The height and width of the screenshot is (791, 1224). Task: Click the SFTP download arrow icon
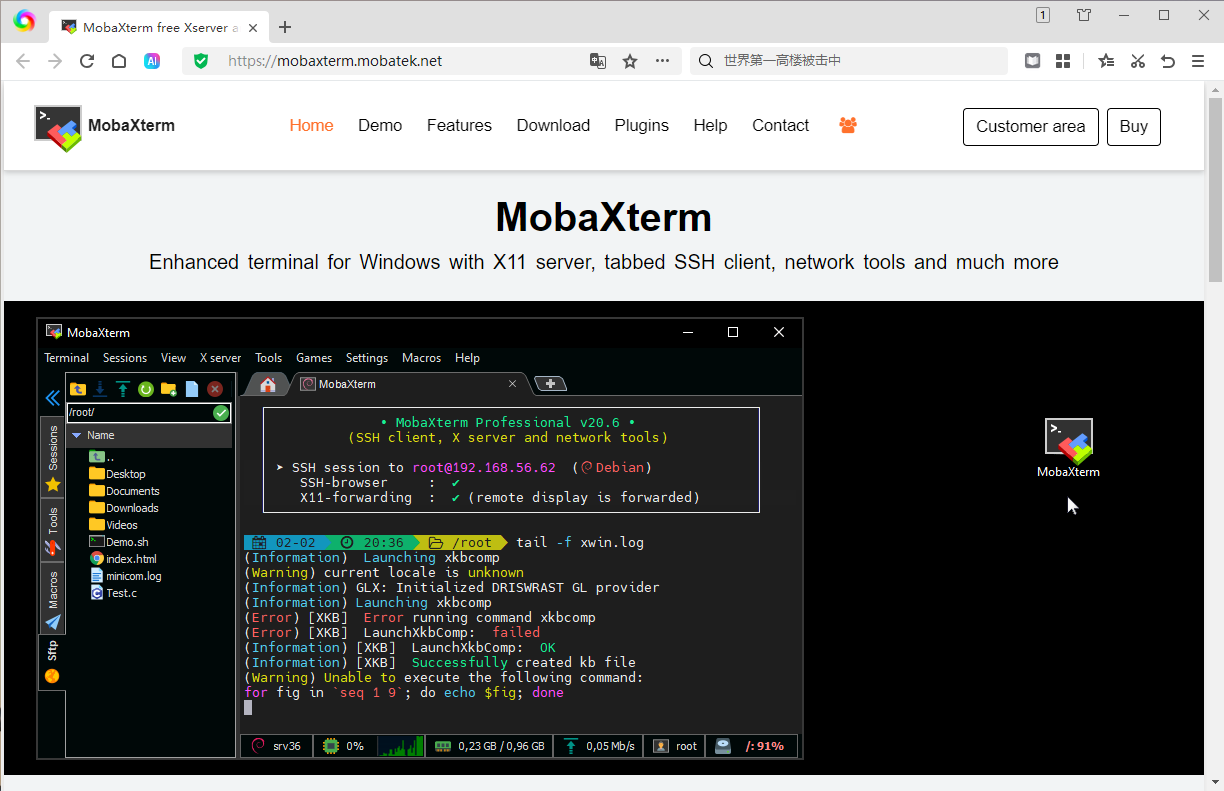tap(100, 389)
